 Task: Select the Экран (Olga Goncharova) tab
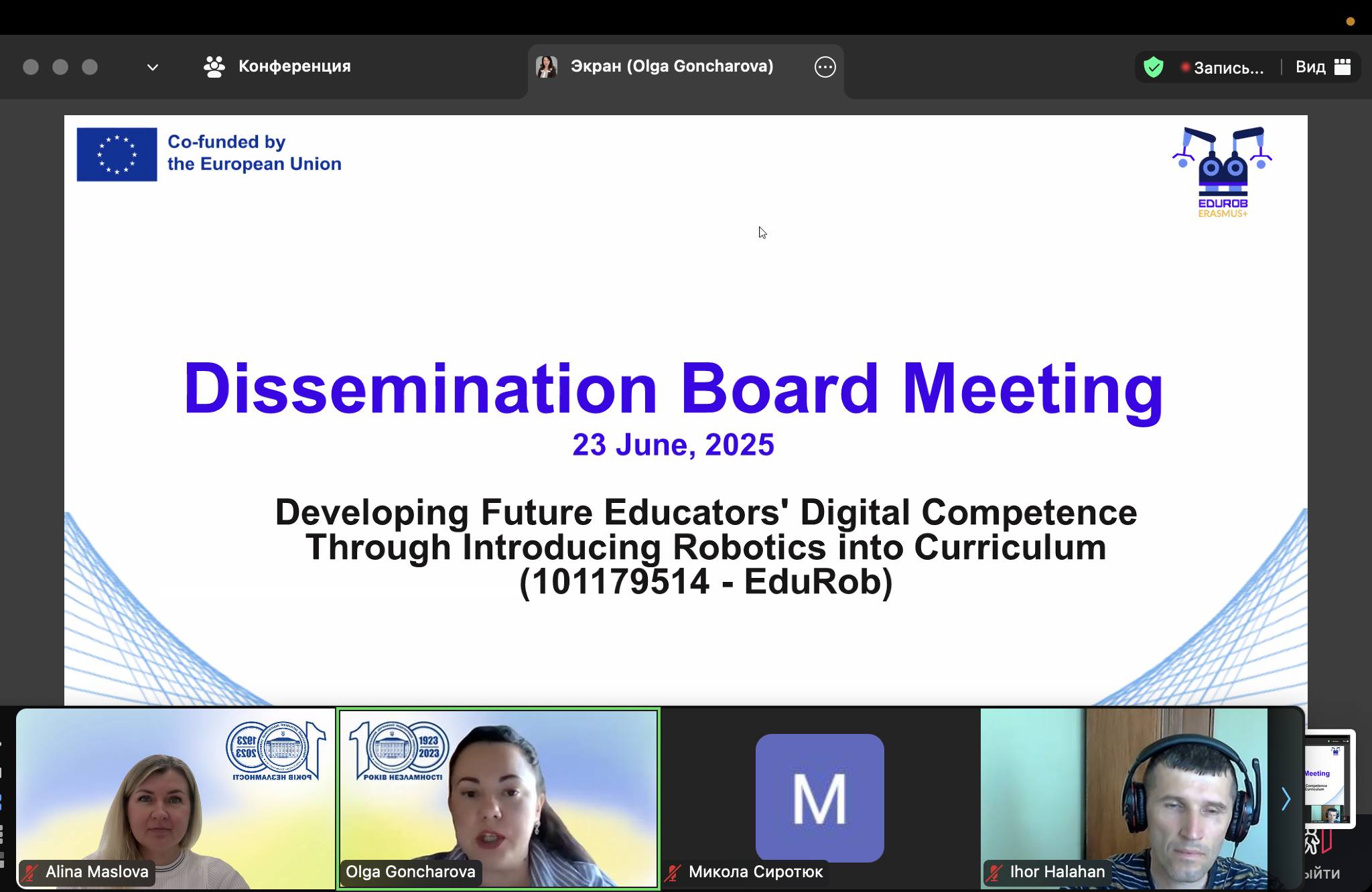click(671, 66)
